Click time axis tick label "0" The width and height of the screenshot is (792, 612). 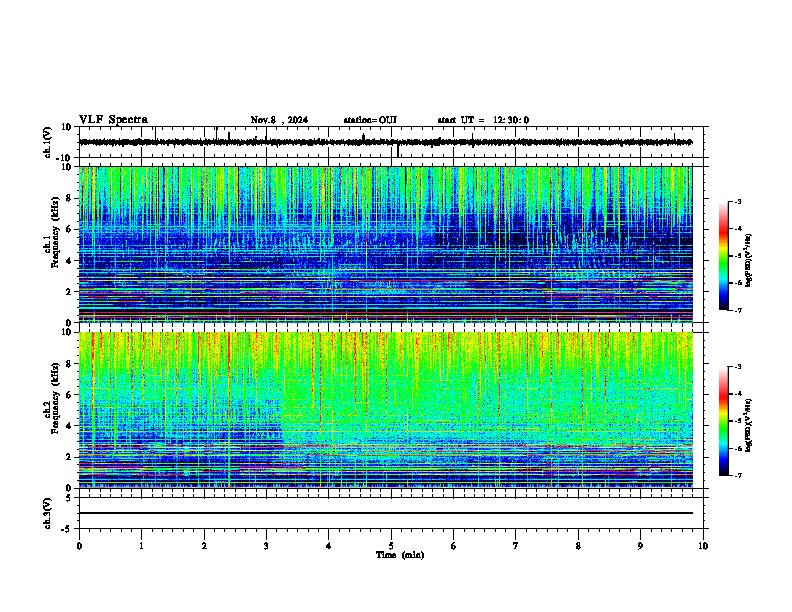click(x=79, y=546)
